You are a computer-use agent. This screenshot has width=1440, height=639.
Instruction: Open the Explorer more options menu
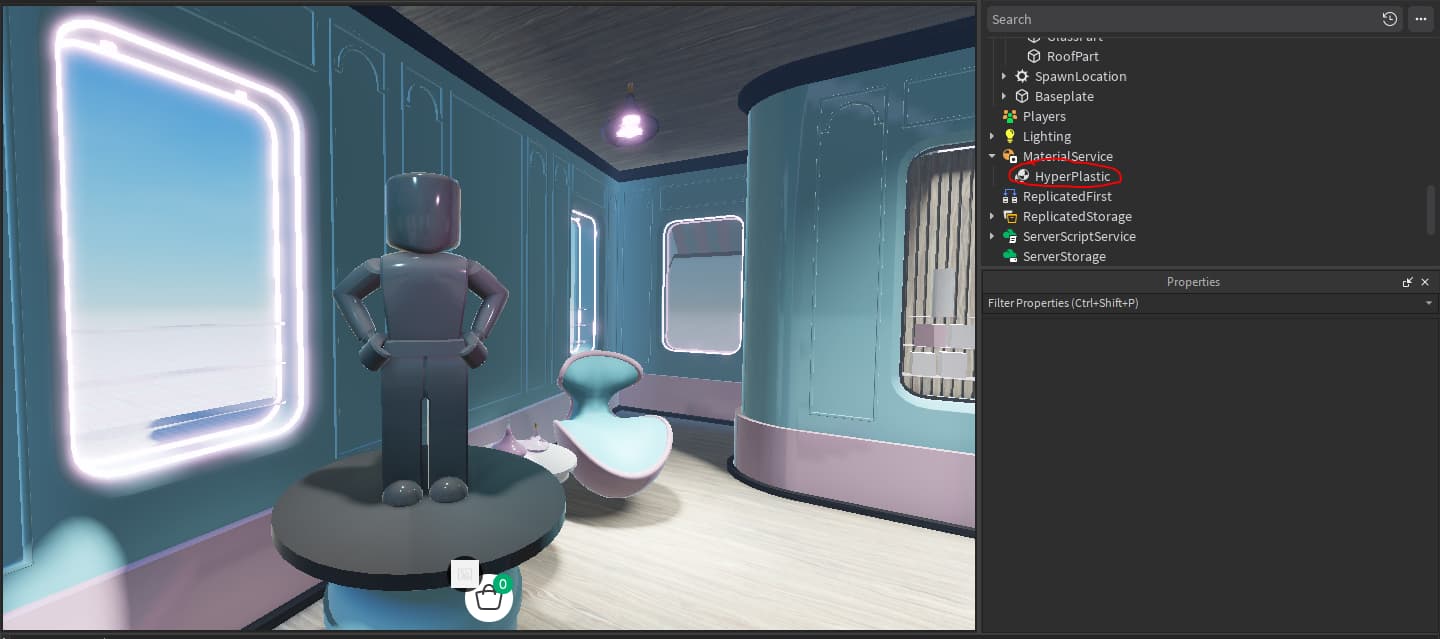click(x=1420, y=19)
